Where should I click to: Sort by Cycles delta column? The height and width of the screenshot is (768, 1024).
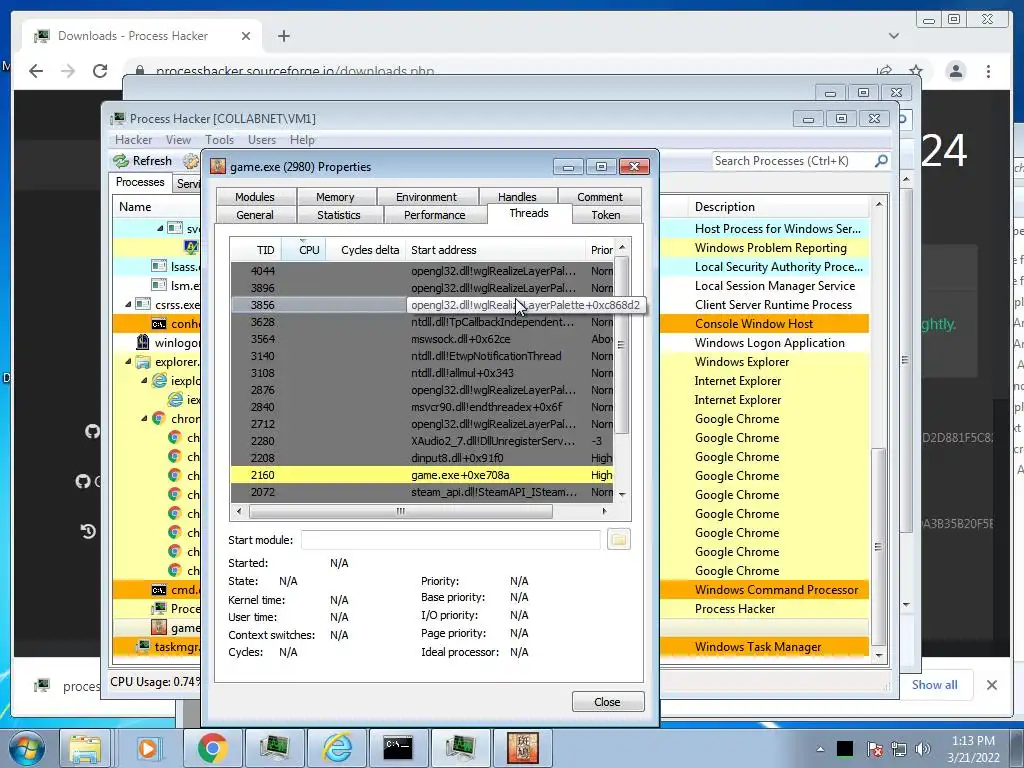click(x=366, y=249)
